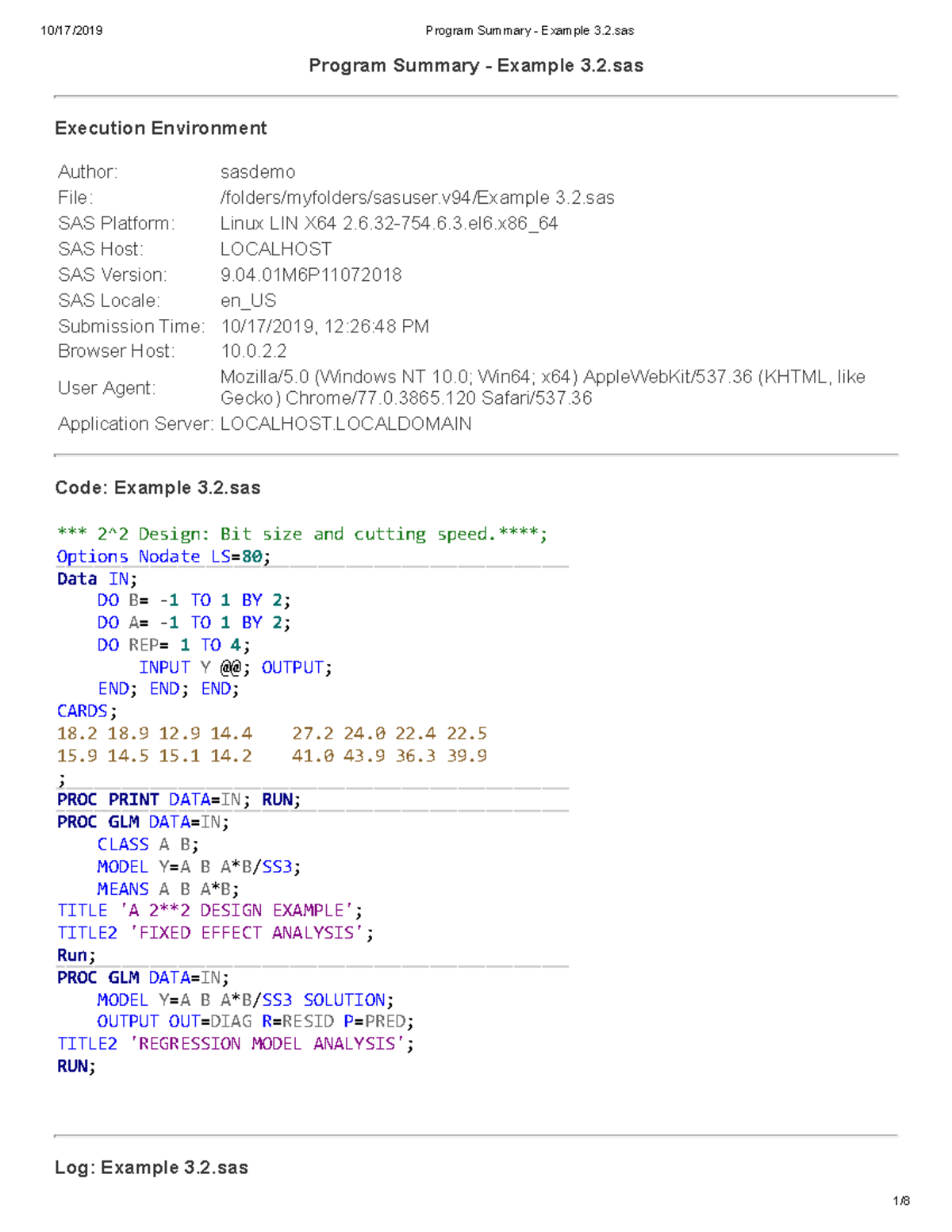This screenshot has width=952, height=1232.
Task: Click the page number '1/8'
Action: tap(901, 1201)
